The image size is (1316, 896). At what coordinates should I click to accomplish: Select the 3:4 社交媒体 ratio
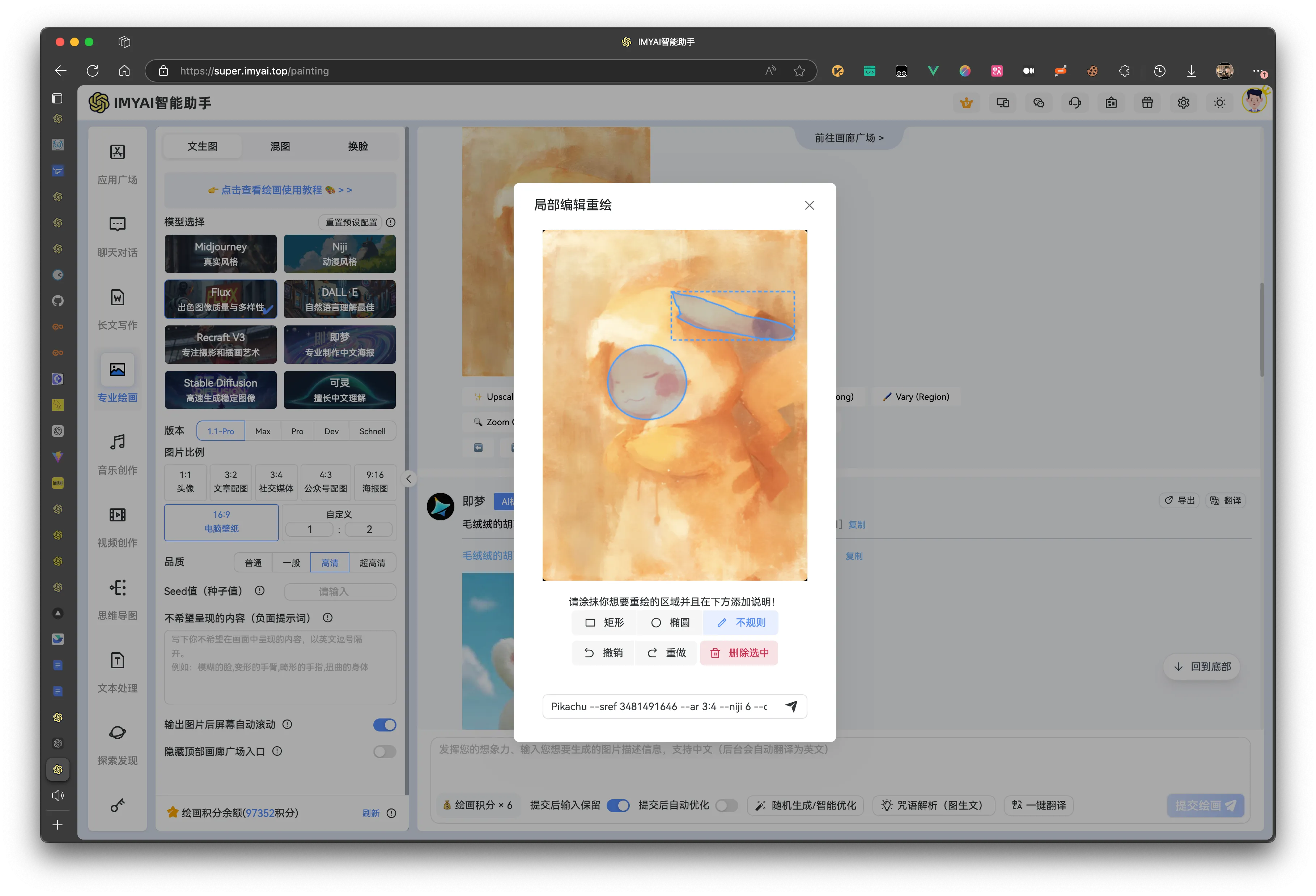pyautogui.click(x=276, y=482)
